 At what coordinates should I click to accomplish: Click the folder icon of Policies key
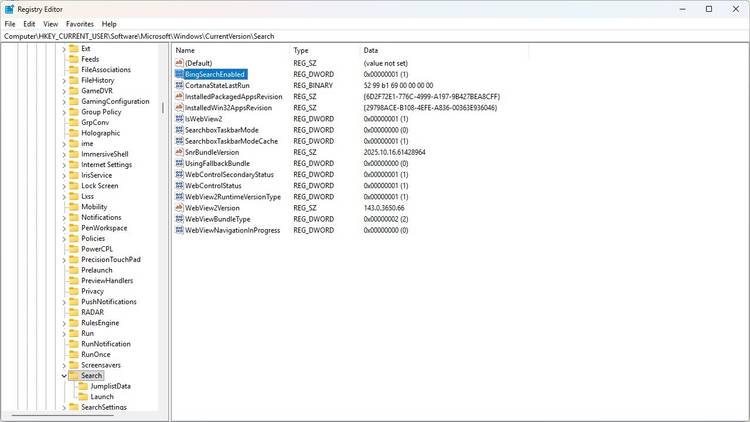click(x=74, y=238)
